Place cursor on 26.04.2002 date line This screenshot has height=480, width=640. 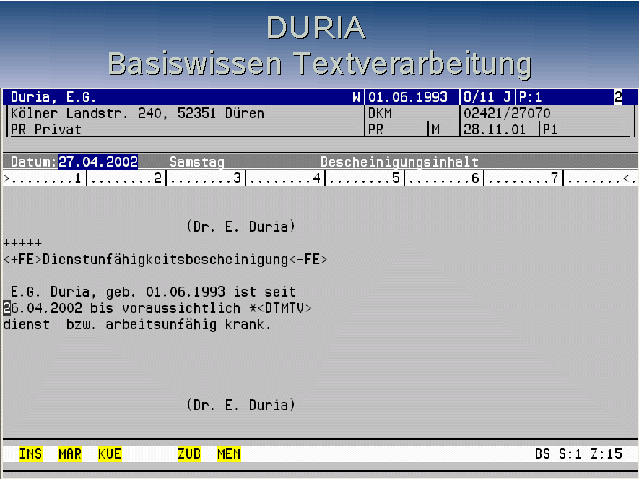point(157,308)
